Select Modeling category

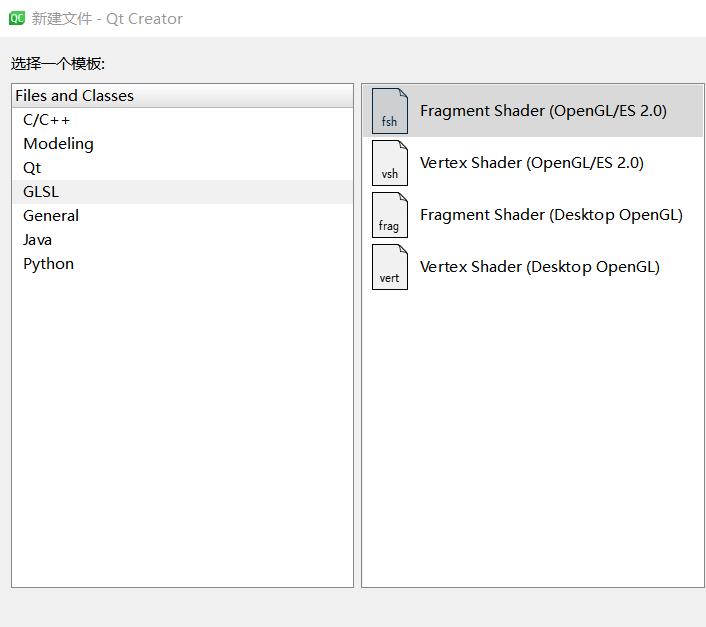[182, 144]
